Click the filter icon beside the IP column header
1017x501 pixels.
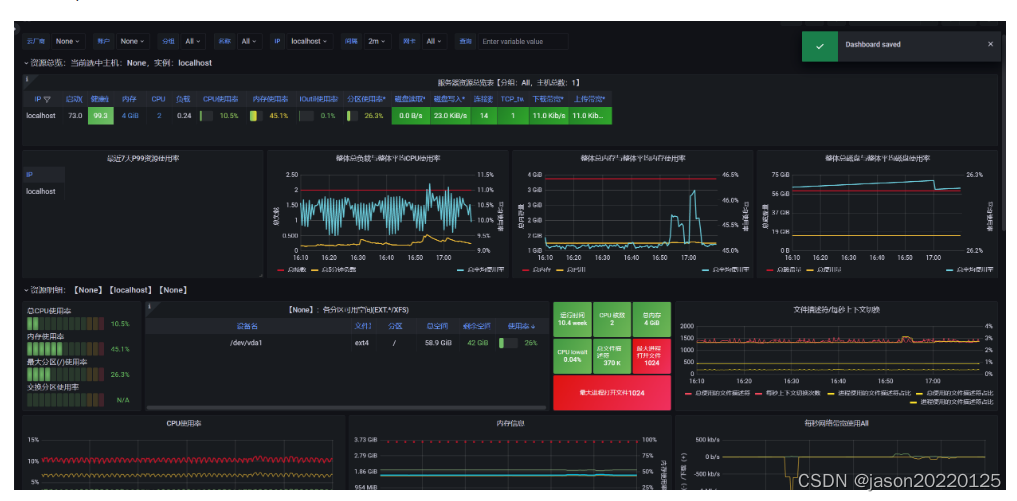(x=47, y=99)
